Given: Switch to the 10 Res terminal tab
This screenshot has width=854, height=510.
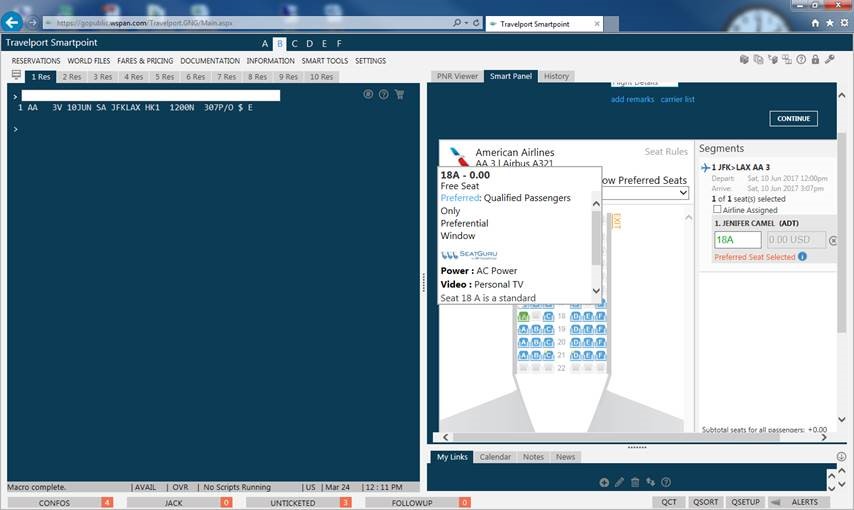Looking at the screenshot, I should [x=321, y=77].
